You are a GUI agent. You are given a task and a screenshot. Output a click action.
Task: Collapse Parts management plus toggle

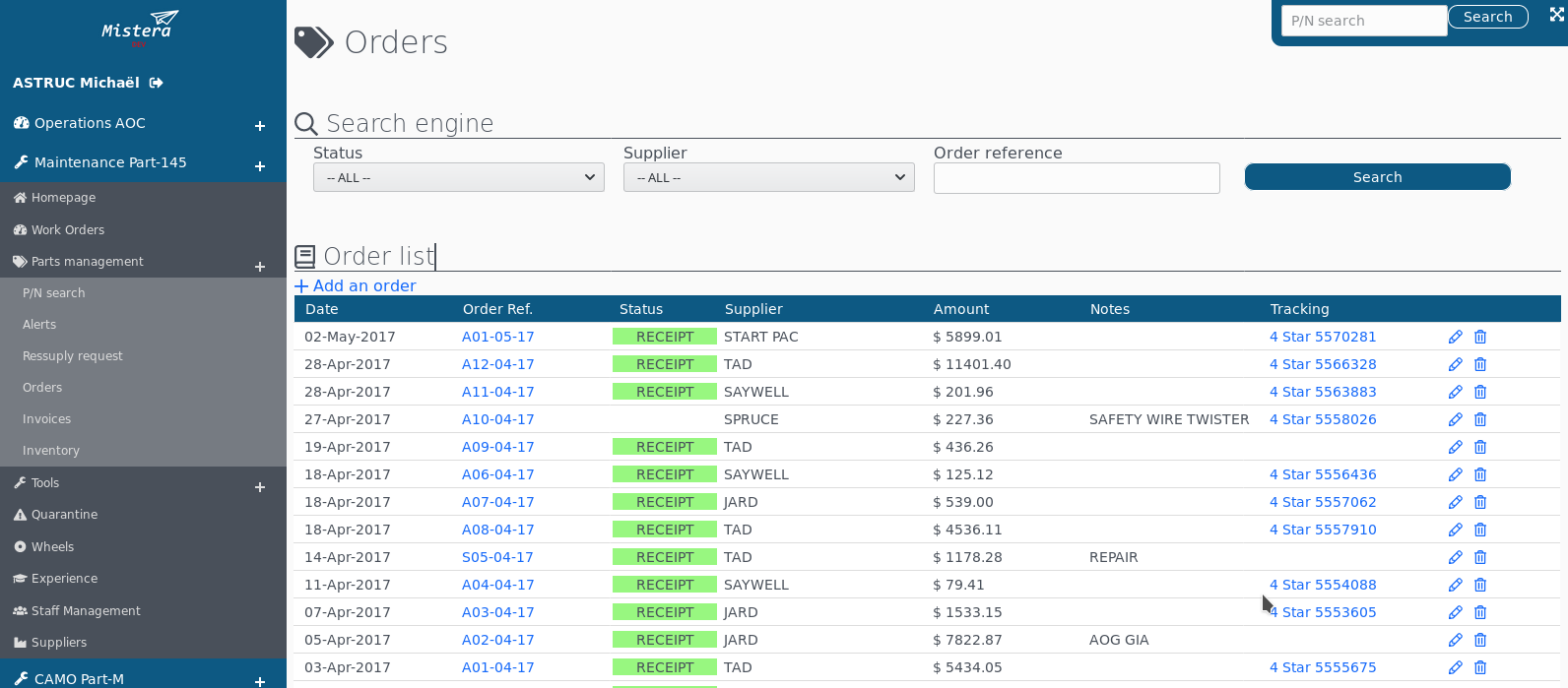pos(260,267)
